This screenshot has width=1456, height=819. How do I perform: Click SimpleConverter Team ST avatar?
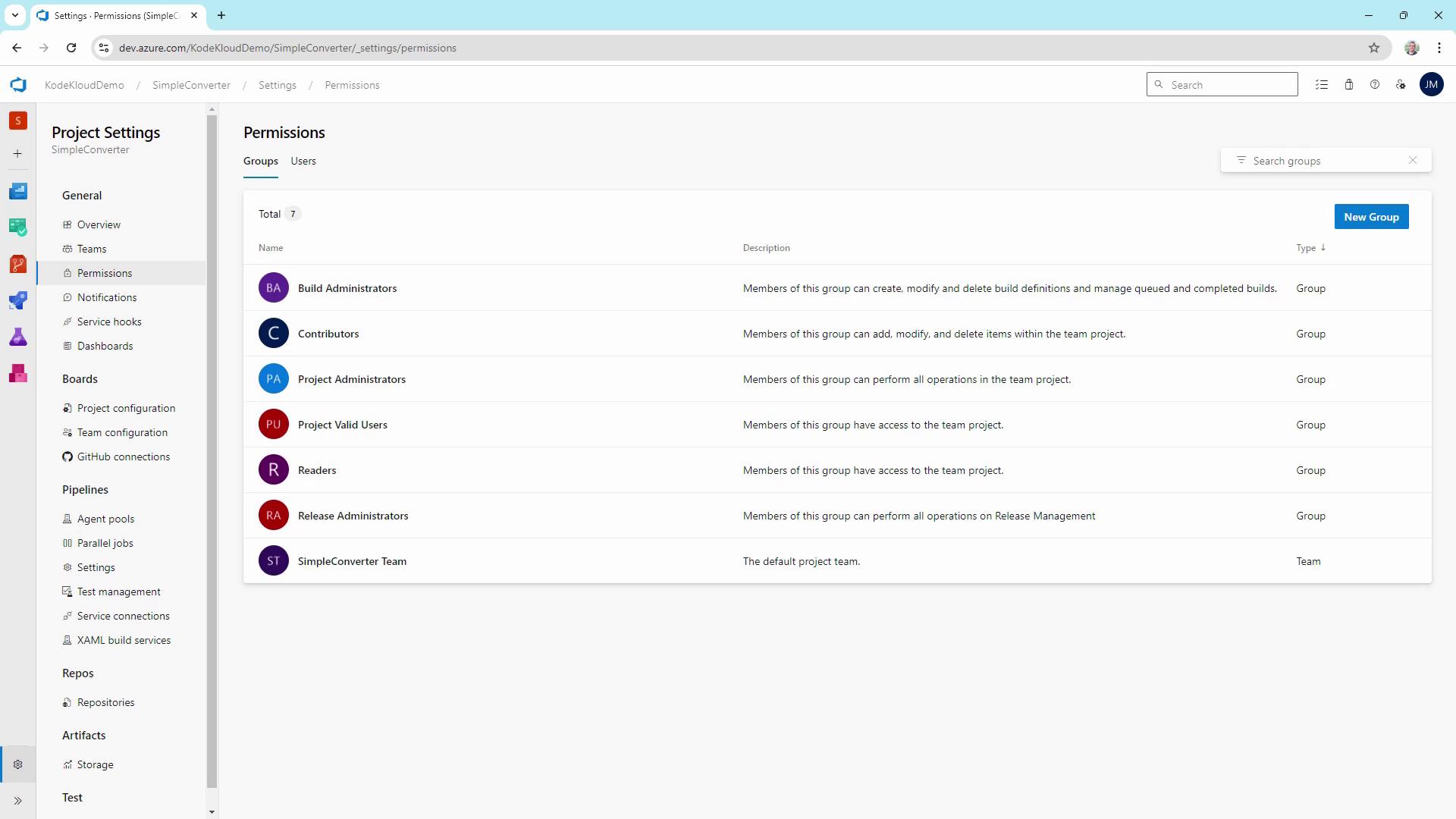click(274, 561)
